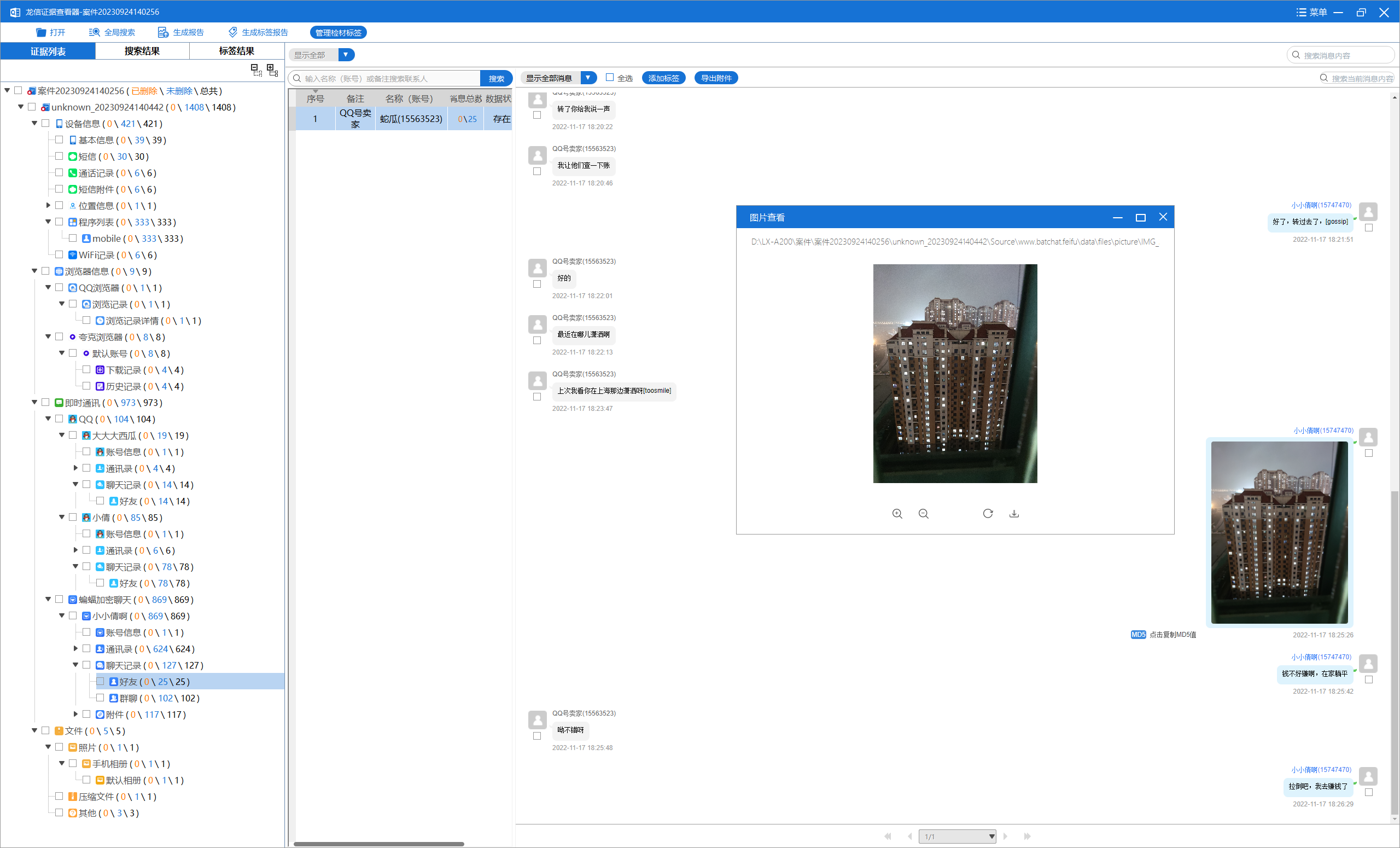Click message pane vertical scrollbar
Image resolution: width=1400 pixels, height=848 pixels.
pyautogui.click(x=1395, y=654)
